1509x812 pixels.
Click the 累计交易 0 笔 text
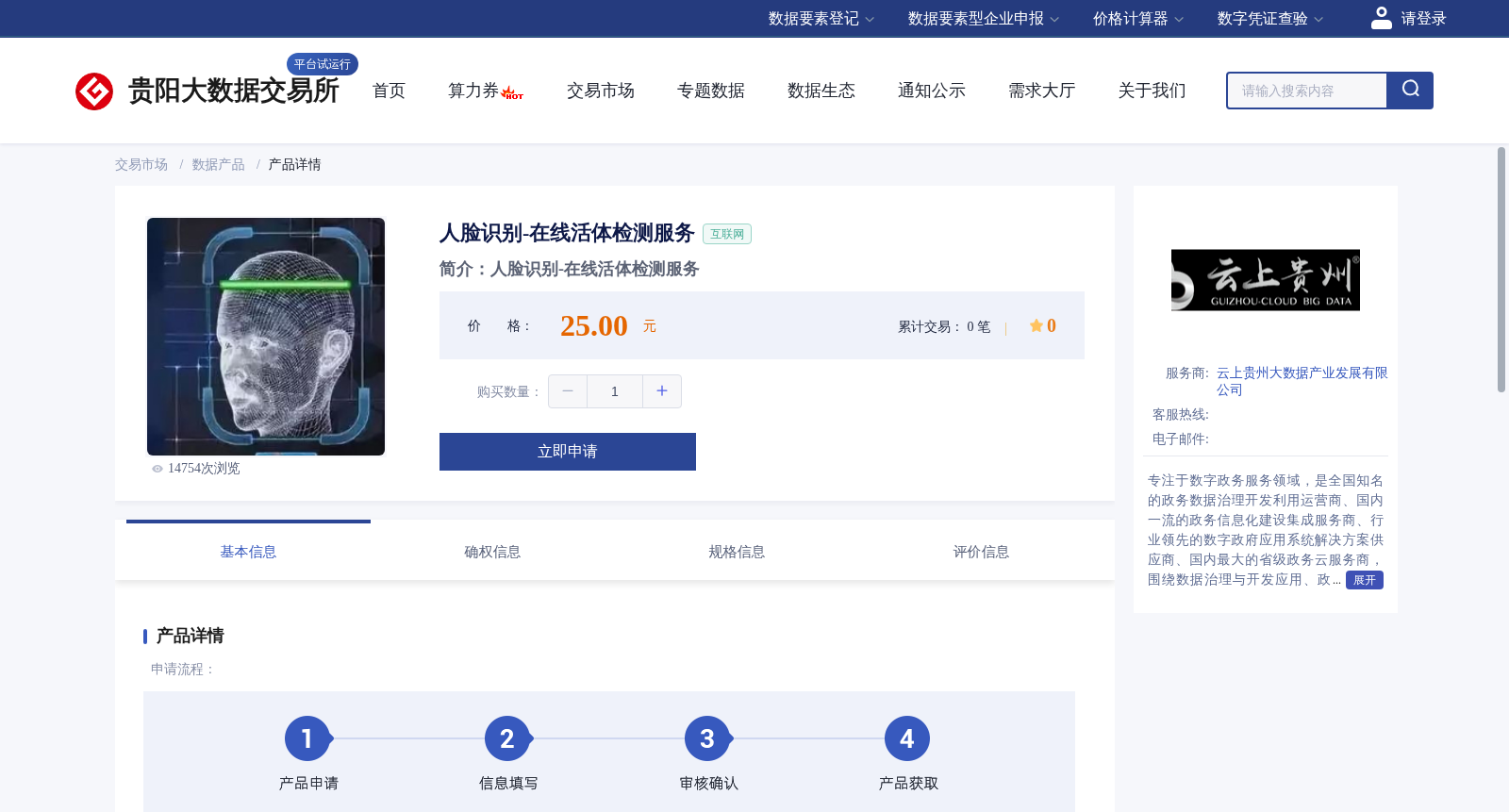pyautogui.click(x=944, y=327)
